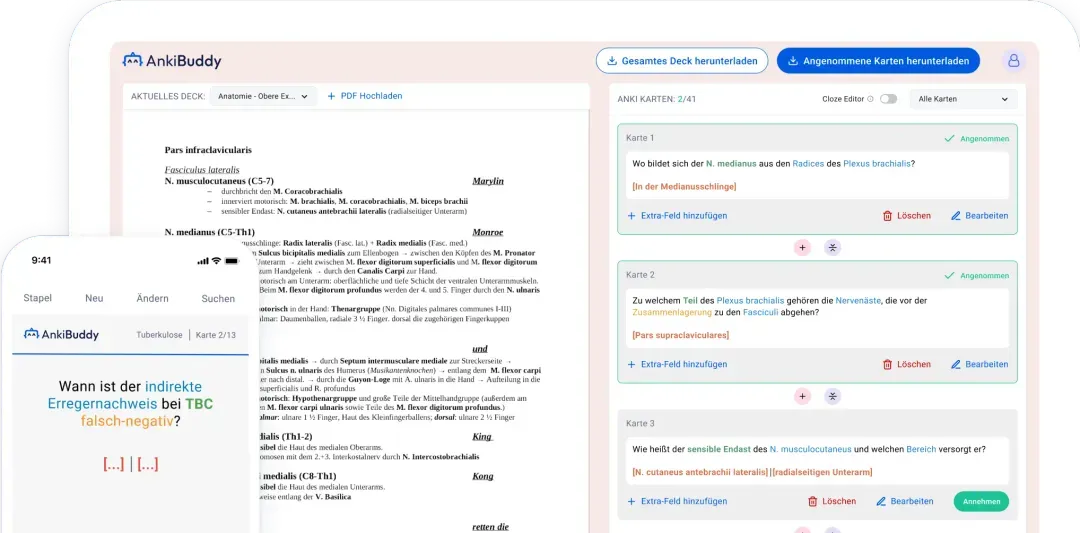Click the Cloze Editor info icon
The width and height of the screenshot is (1080, 533).
(870, 99)
